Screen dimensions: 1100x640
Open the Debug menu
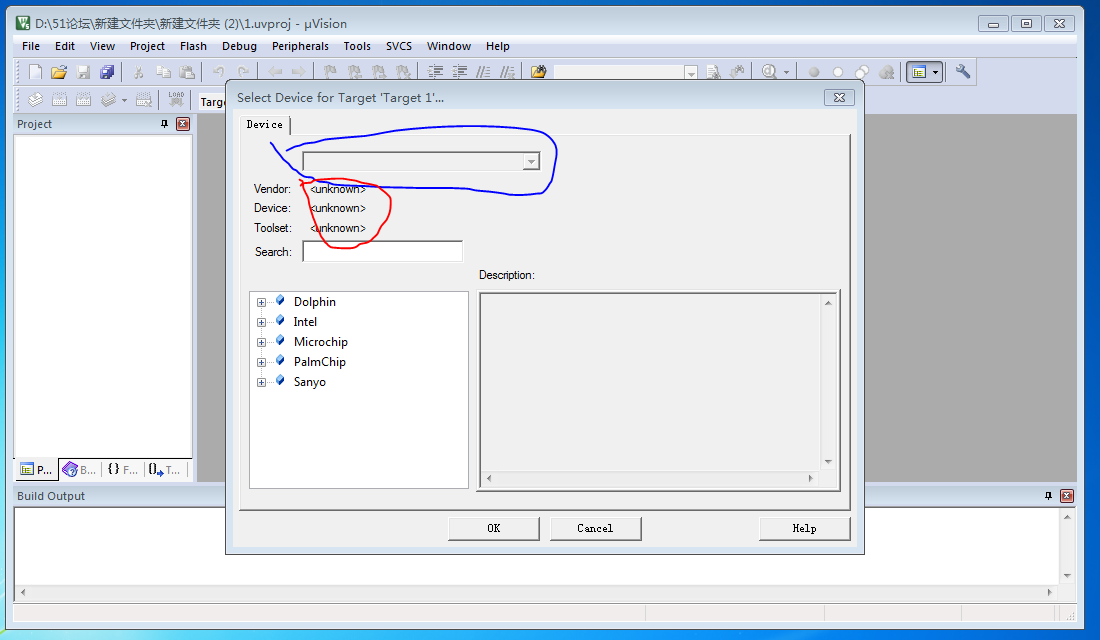pyautogui.click(x=239, y=46)
